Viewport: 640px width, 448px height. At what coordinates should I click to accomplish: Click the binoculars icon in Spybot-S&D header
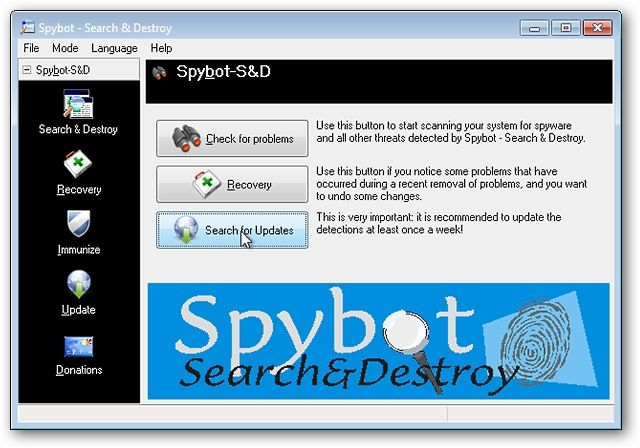160,73
